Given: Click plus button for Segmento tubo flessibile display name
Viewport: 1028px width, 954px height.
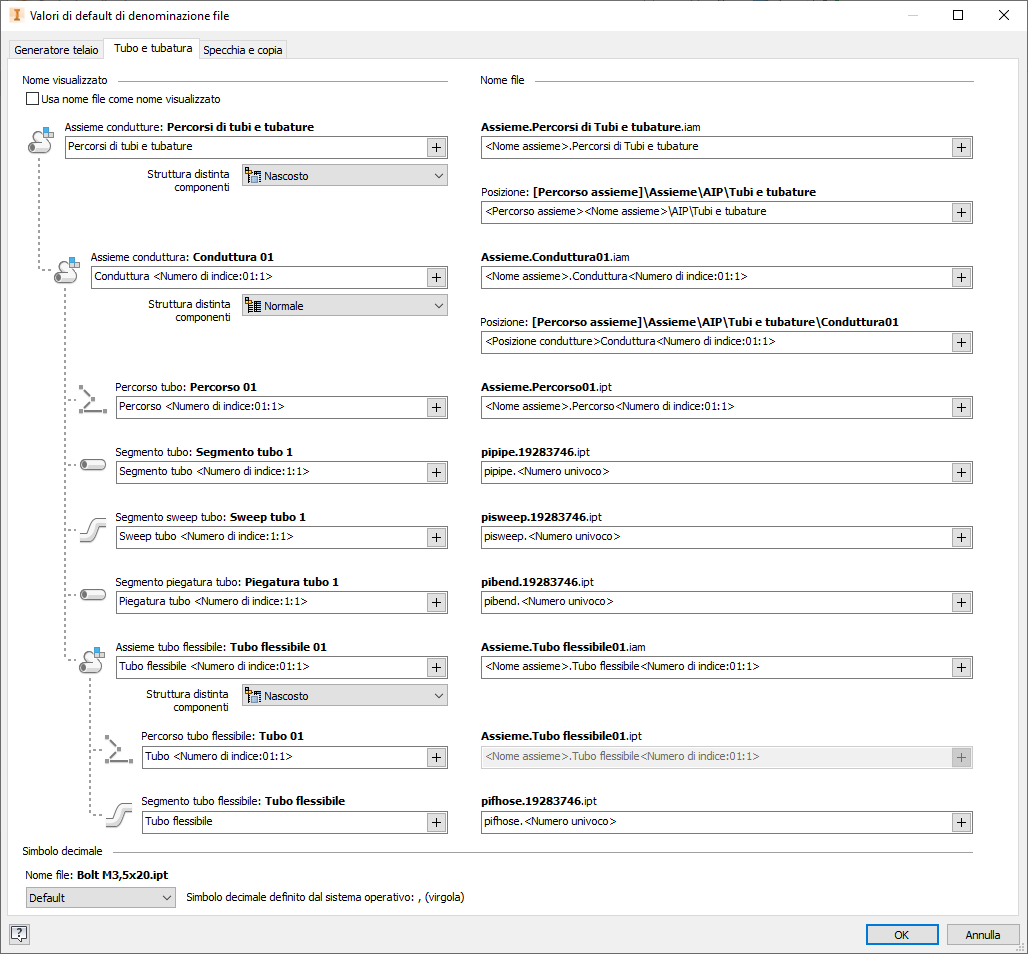Looking at the screenshot, I should point(436,822).
